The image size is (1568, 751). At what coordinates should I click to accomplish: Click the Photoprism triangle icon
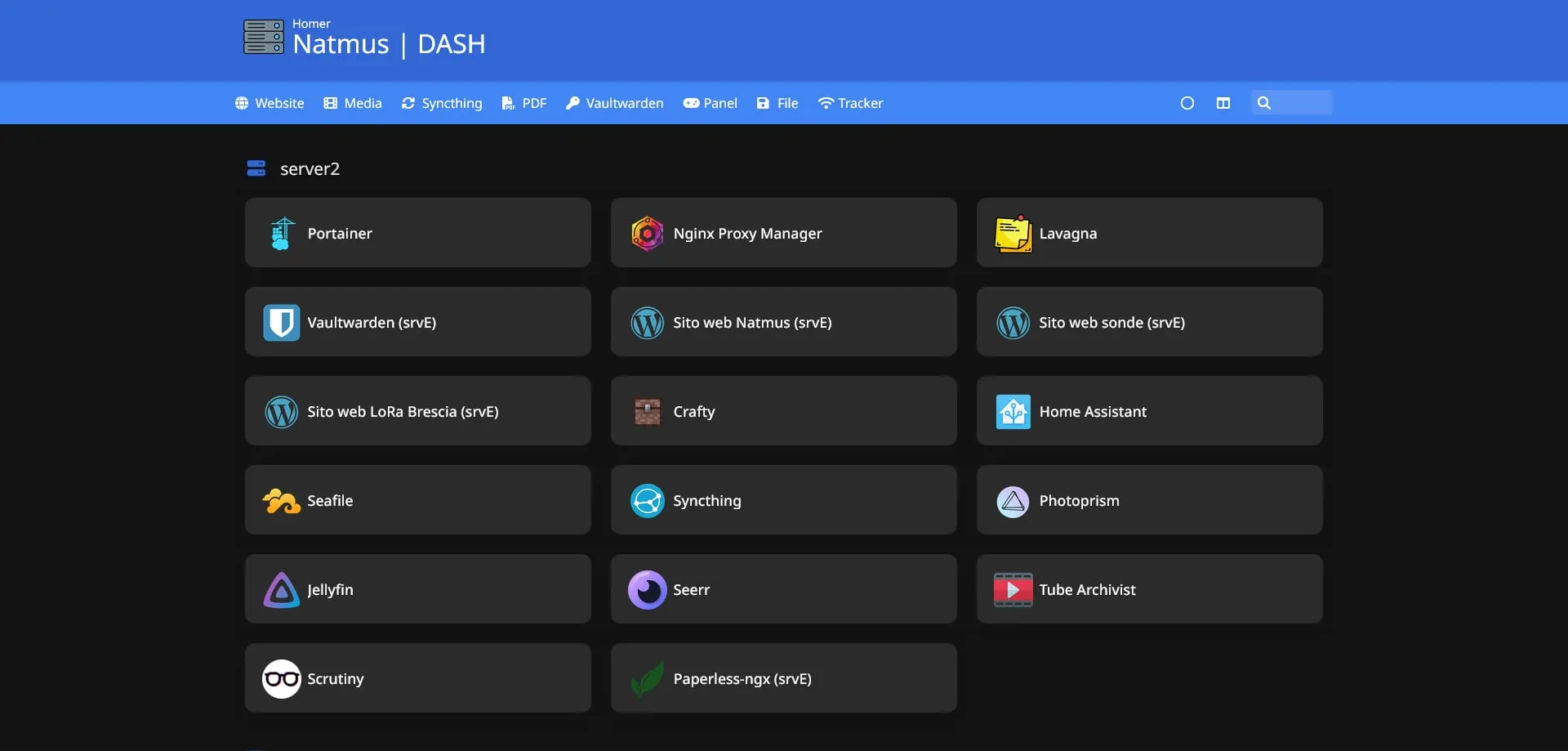pyautogui.click(x=1013, y=501)
